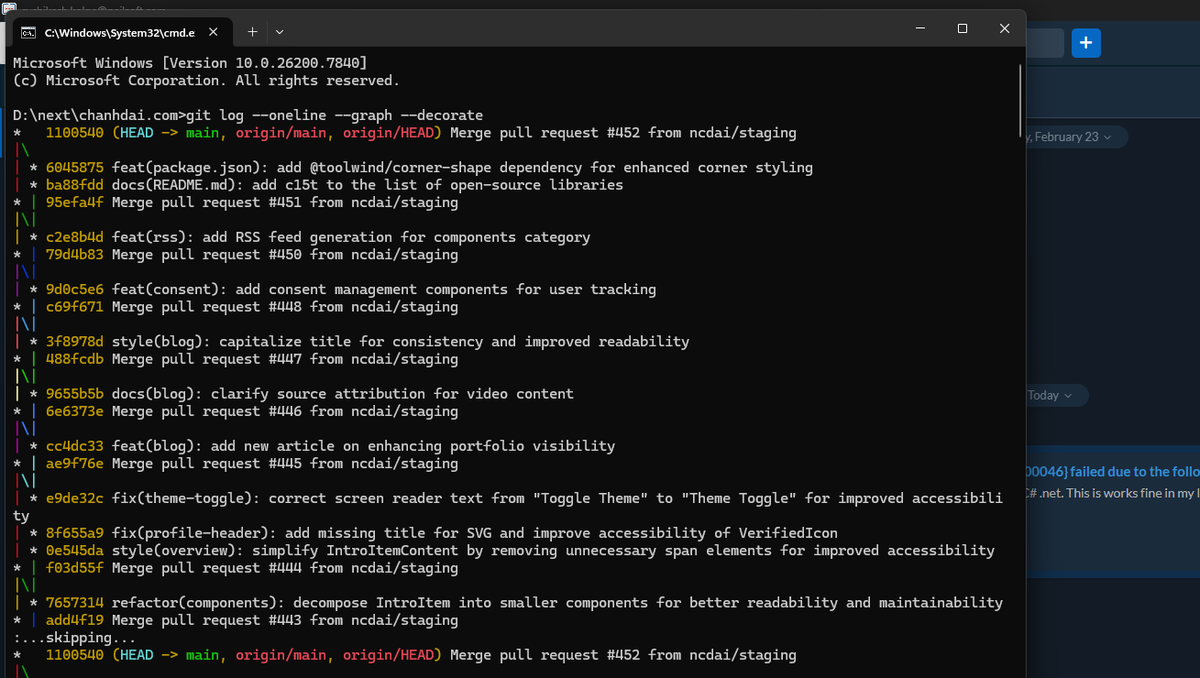Click commit hash 9d0c5e6

tap(74, 289)
